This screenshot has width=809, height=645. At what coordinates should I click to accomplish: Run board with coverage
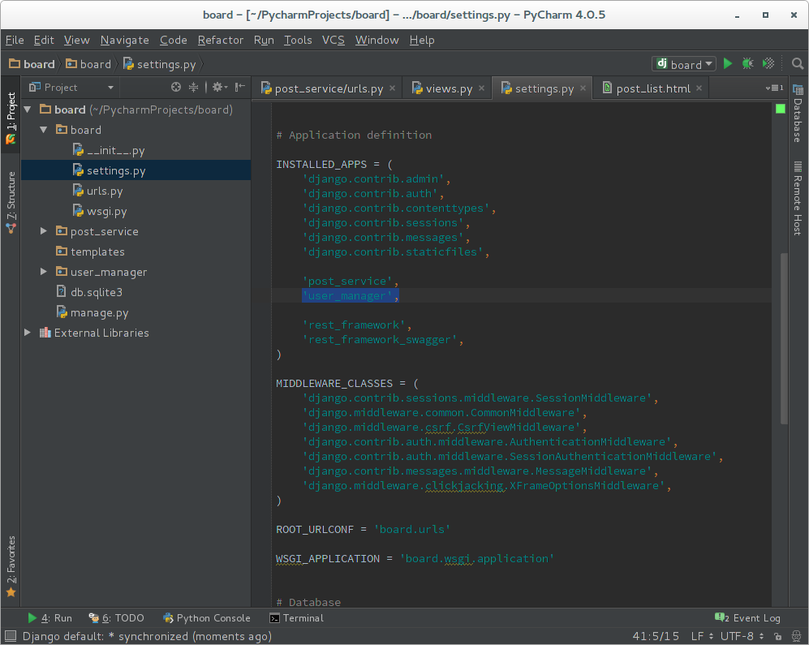click(768, 63)
